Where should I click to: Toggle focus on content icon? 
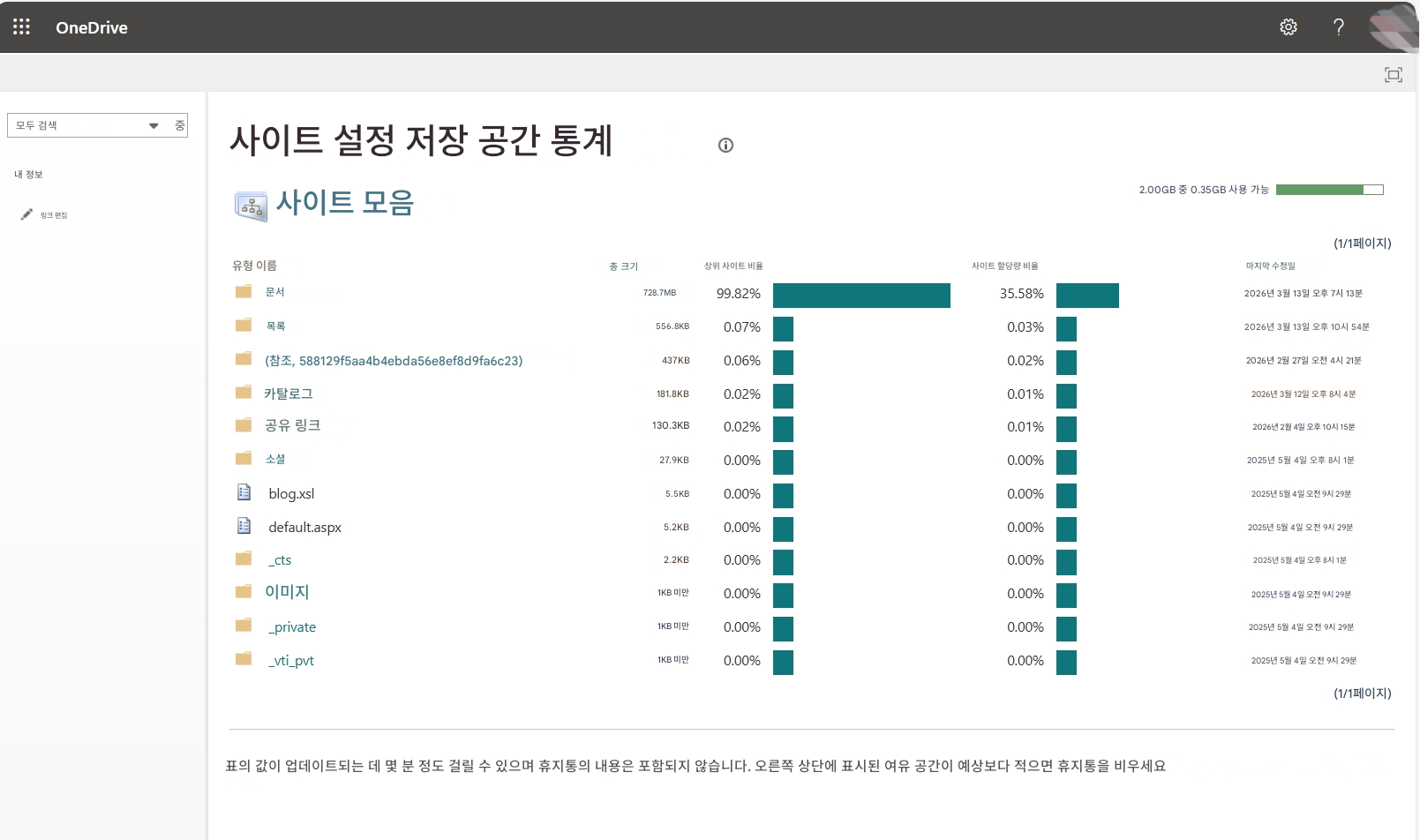click(1394, 75)
